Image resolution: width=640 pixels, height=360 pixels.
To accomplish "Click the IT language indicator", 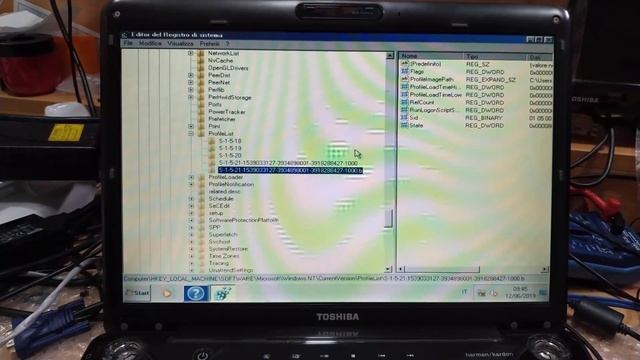I will coord(464,292).
